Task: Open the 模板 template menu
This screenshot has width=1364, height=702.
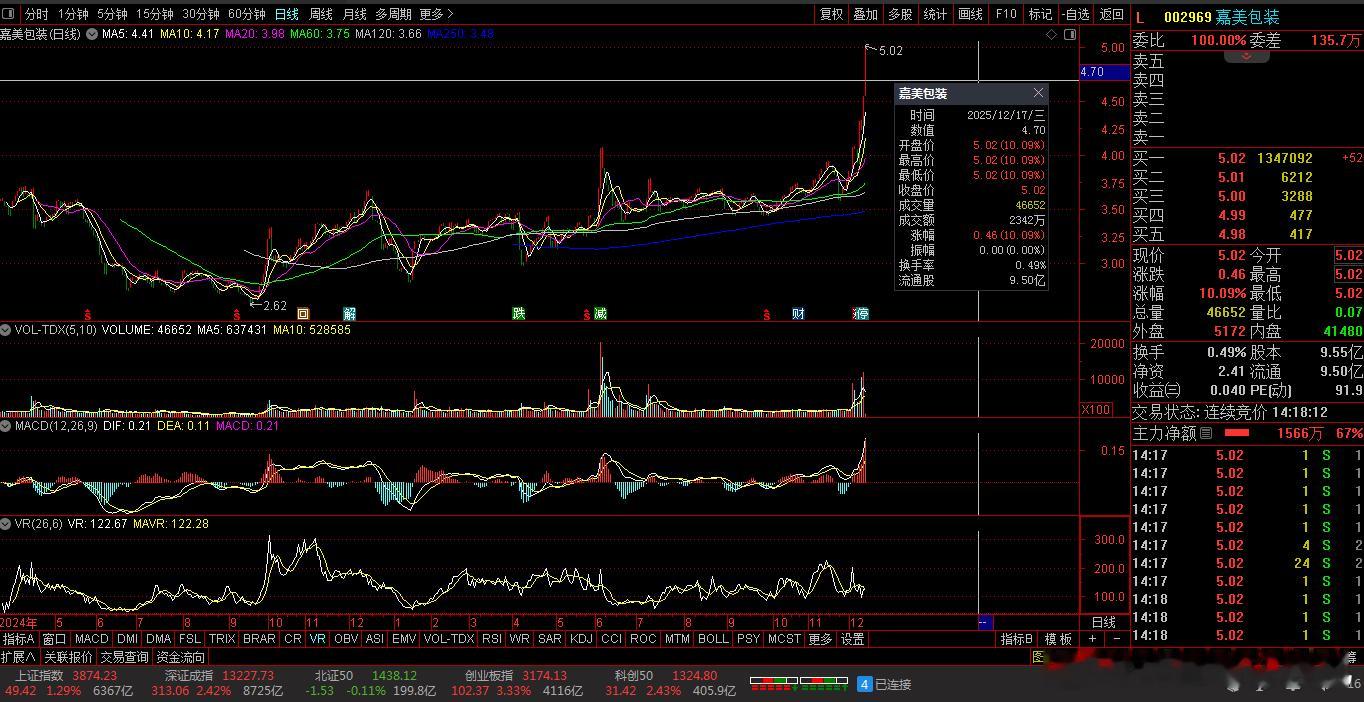Action: click(1058, 639)
